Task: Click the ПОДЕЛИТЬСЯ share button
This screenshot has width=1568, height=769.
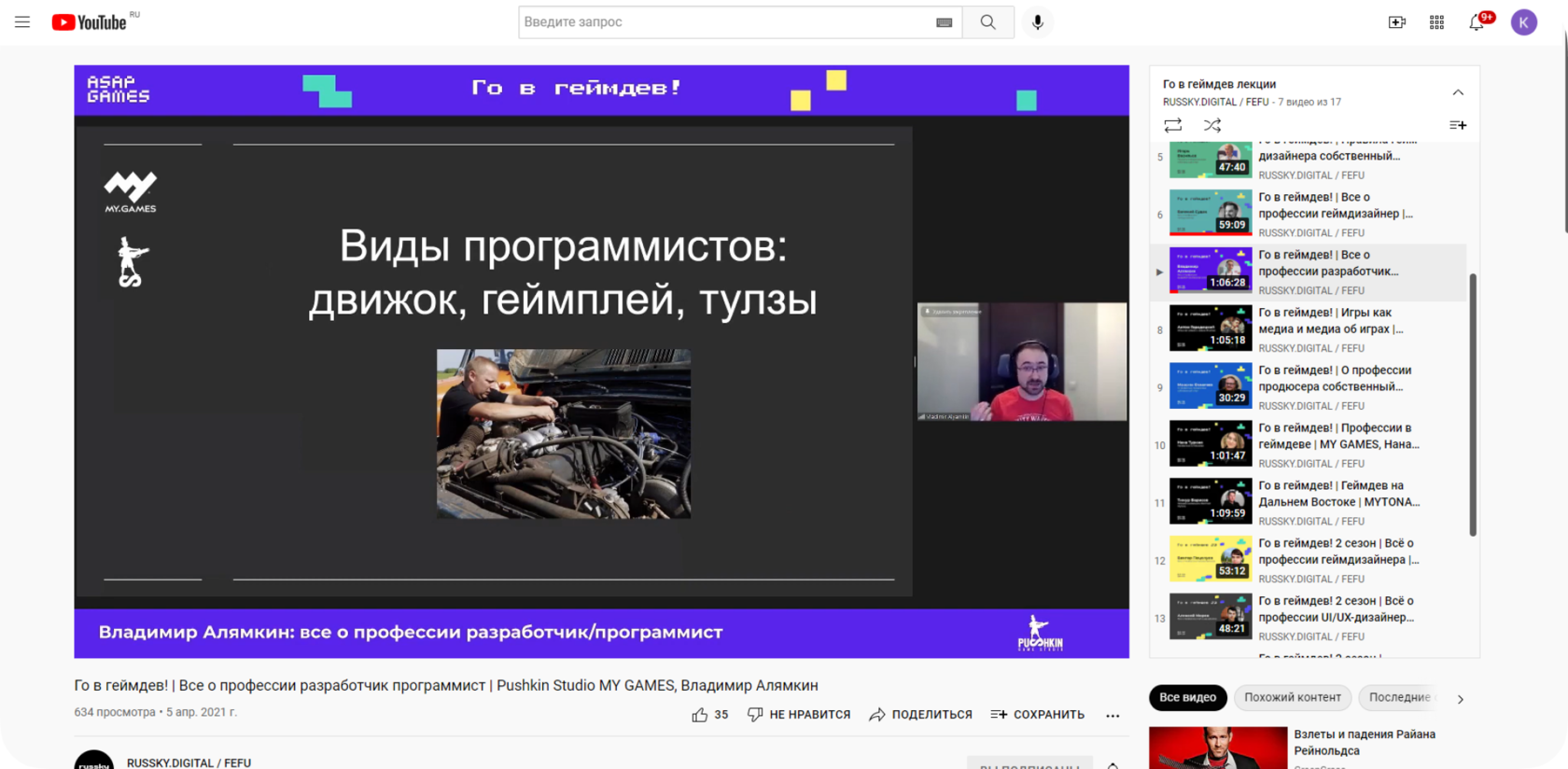Action: 920,715
